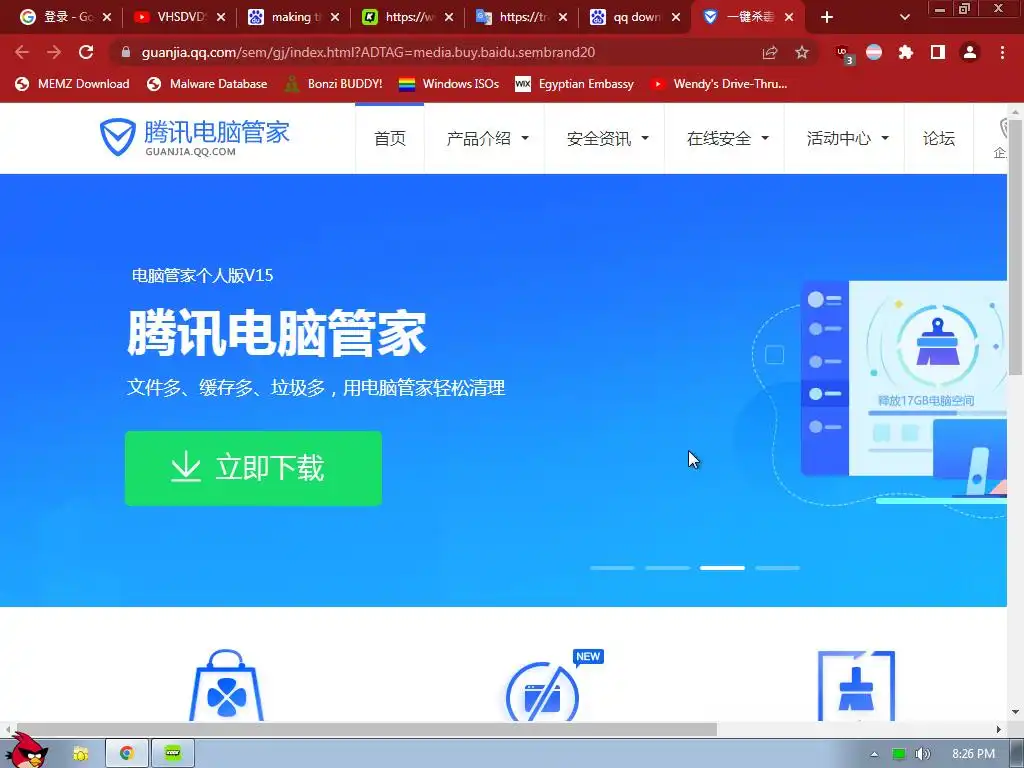Click the 8:26 PM taskbar clock
Screen dimensions: 1024x768
[973, 754]
